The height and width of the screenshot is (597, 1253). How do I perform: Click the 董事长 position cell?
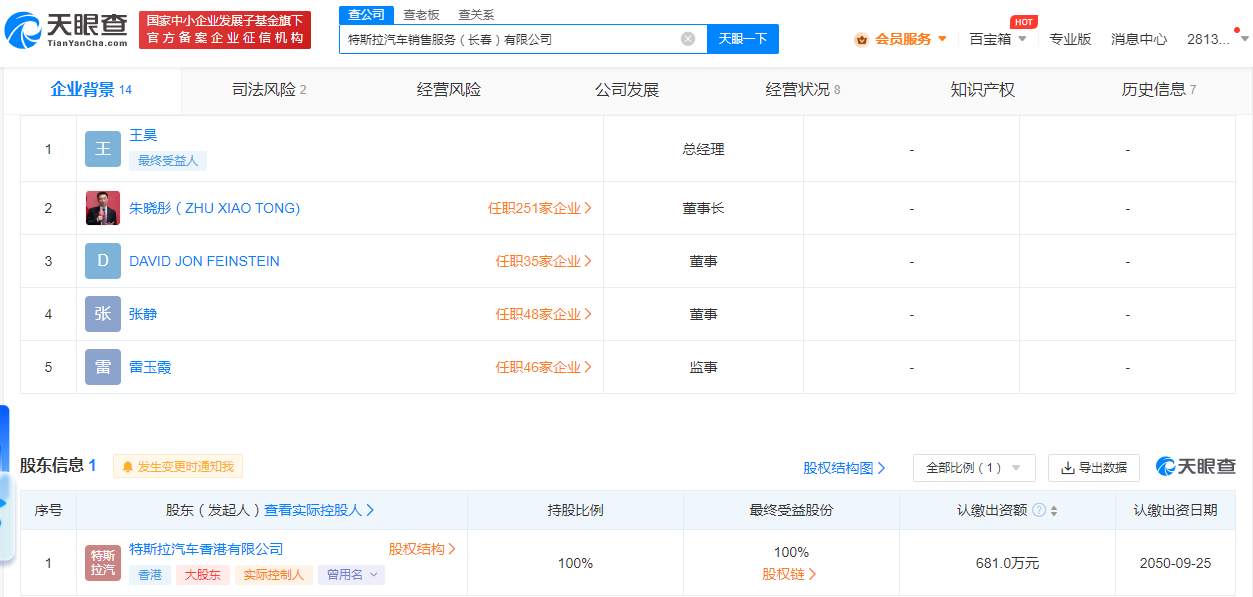[x=703, y=208]
